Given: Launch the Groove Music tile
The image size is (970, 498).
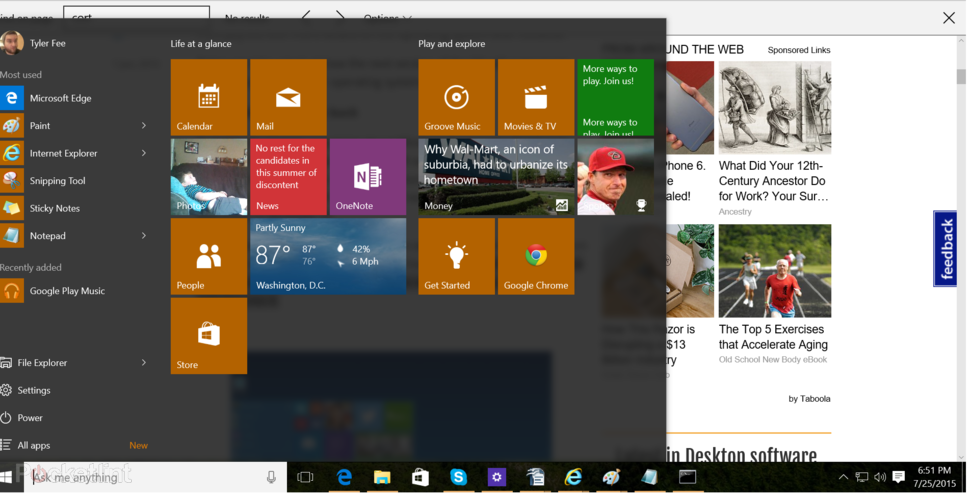Looking at the screenshot, I should tap(457, 97).
